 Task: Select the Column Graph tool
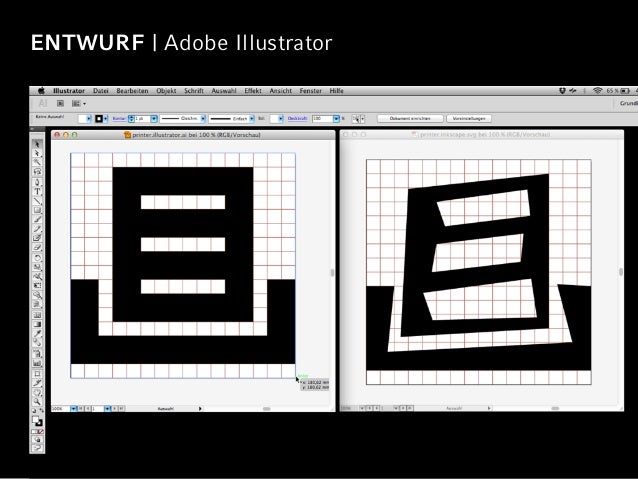pos(37,363)
